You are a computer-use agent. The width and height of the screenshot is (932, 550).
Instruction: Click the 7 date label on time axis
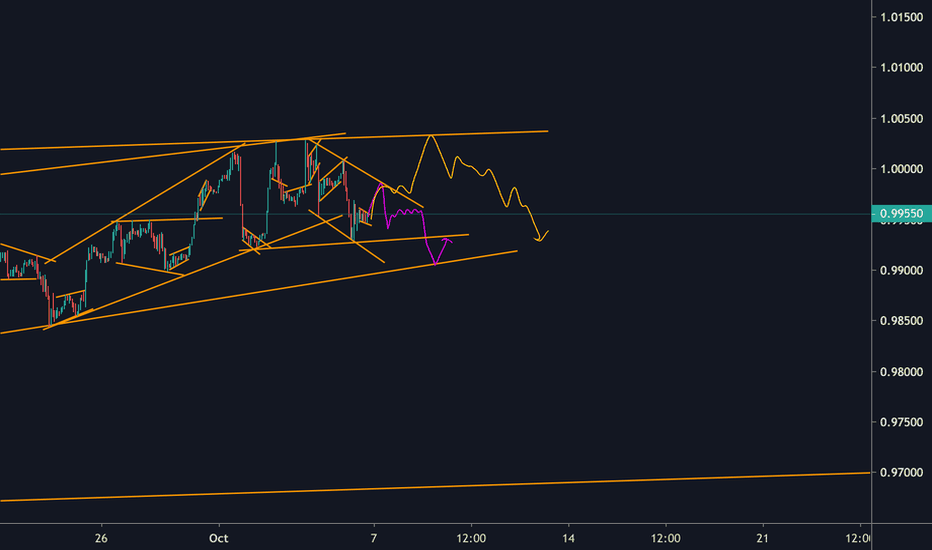tap(374, 539)
